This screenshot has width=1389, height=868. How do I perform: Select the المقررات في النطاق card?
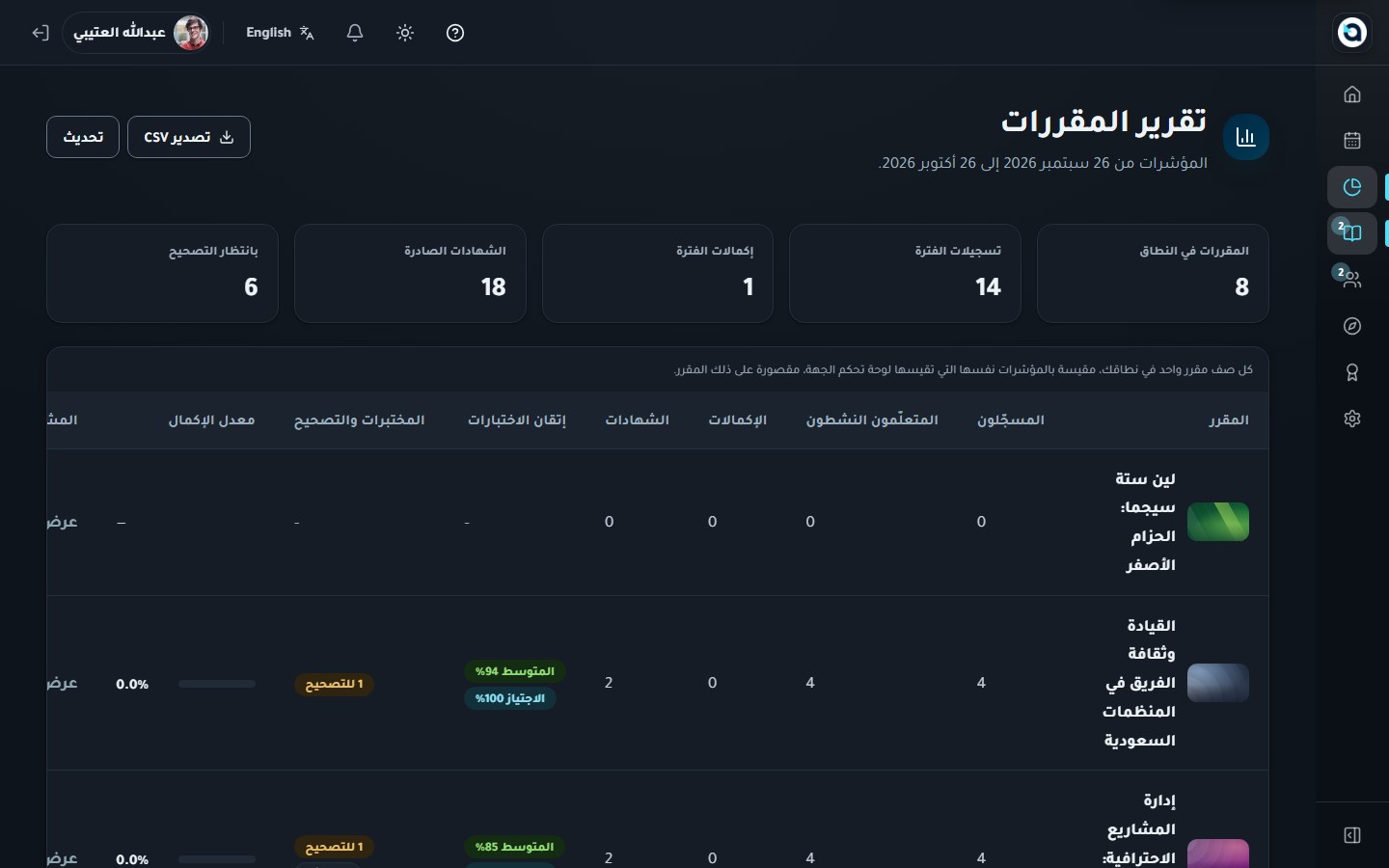pos(1153,274)
